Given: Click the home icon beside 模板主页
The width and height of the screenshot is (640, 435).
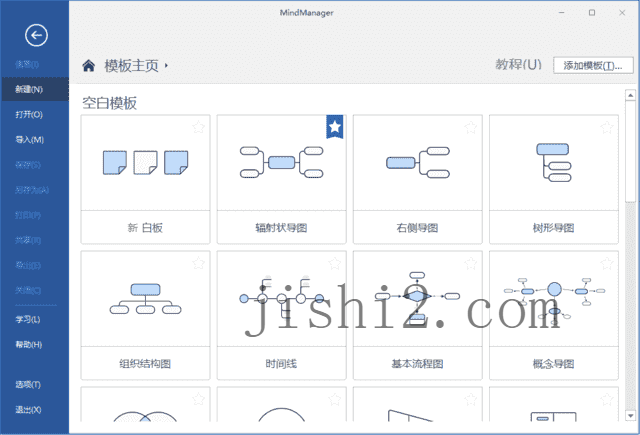Looking at the screenshot, I should (89, 65).
